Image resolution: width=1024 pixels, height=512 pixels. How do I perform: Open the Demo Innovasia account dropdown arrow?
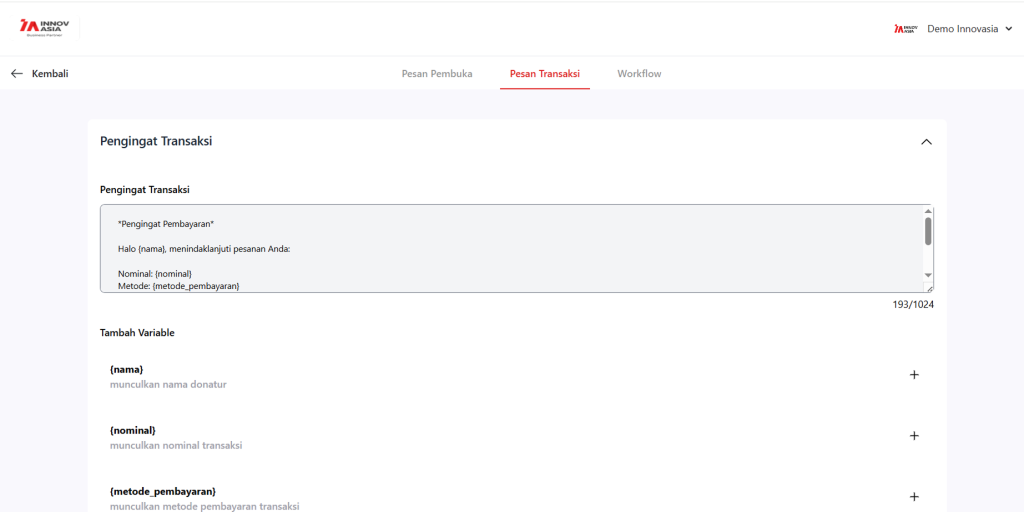[1008, 29]
